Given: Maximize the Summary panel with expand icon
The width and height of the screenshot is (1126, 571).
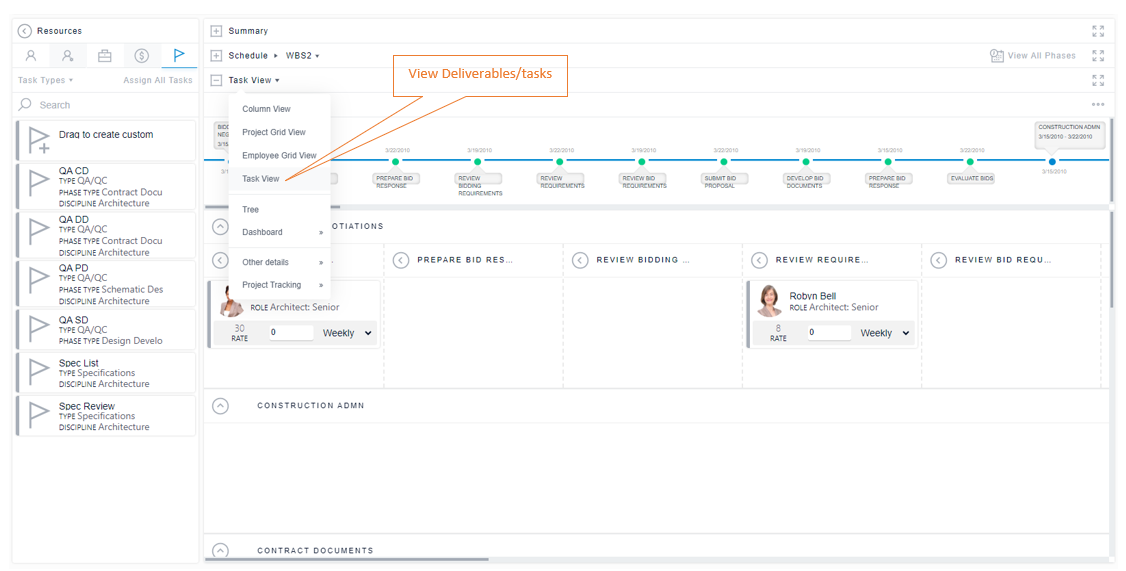Looking at the screenshot, I should pos(1098,31).
